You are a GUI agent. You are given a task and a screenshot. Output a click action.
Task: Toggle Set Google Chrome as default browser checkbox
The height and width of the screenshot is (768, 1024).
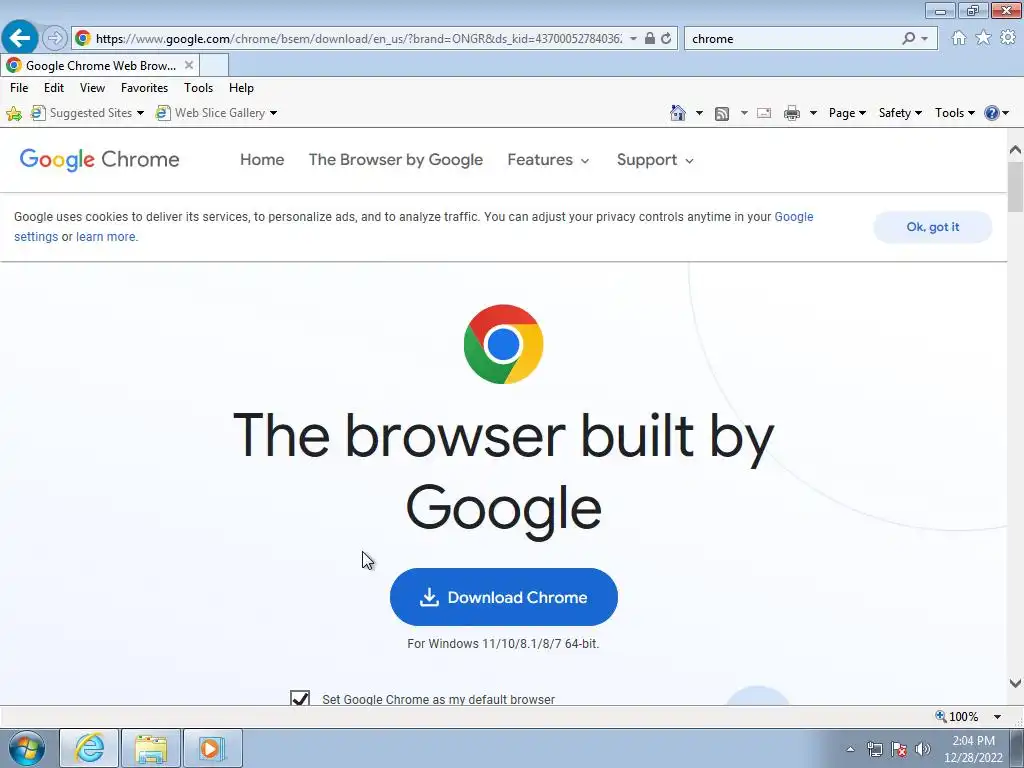coord(300,698)
